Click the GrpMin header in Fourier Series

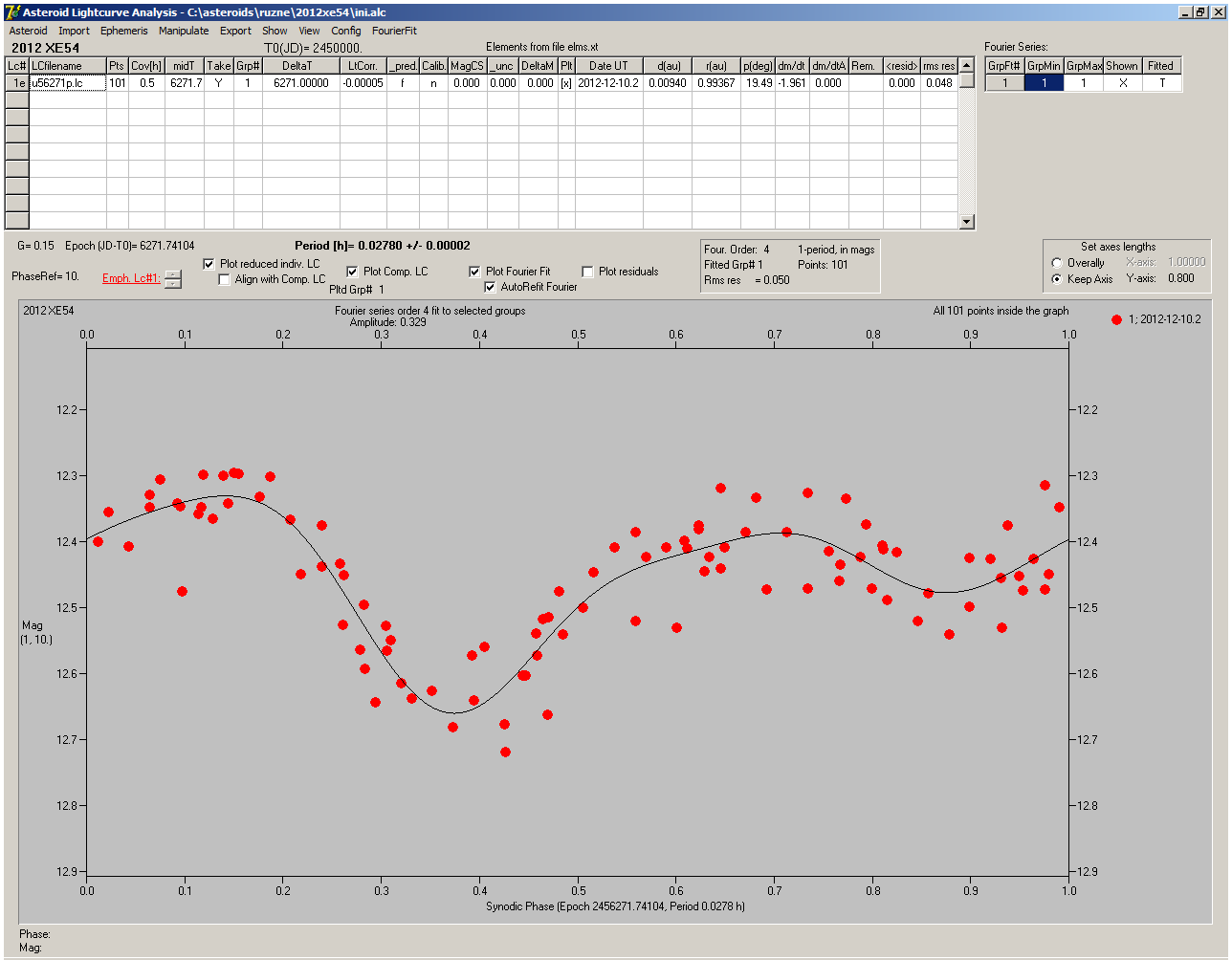1044,66
